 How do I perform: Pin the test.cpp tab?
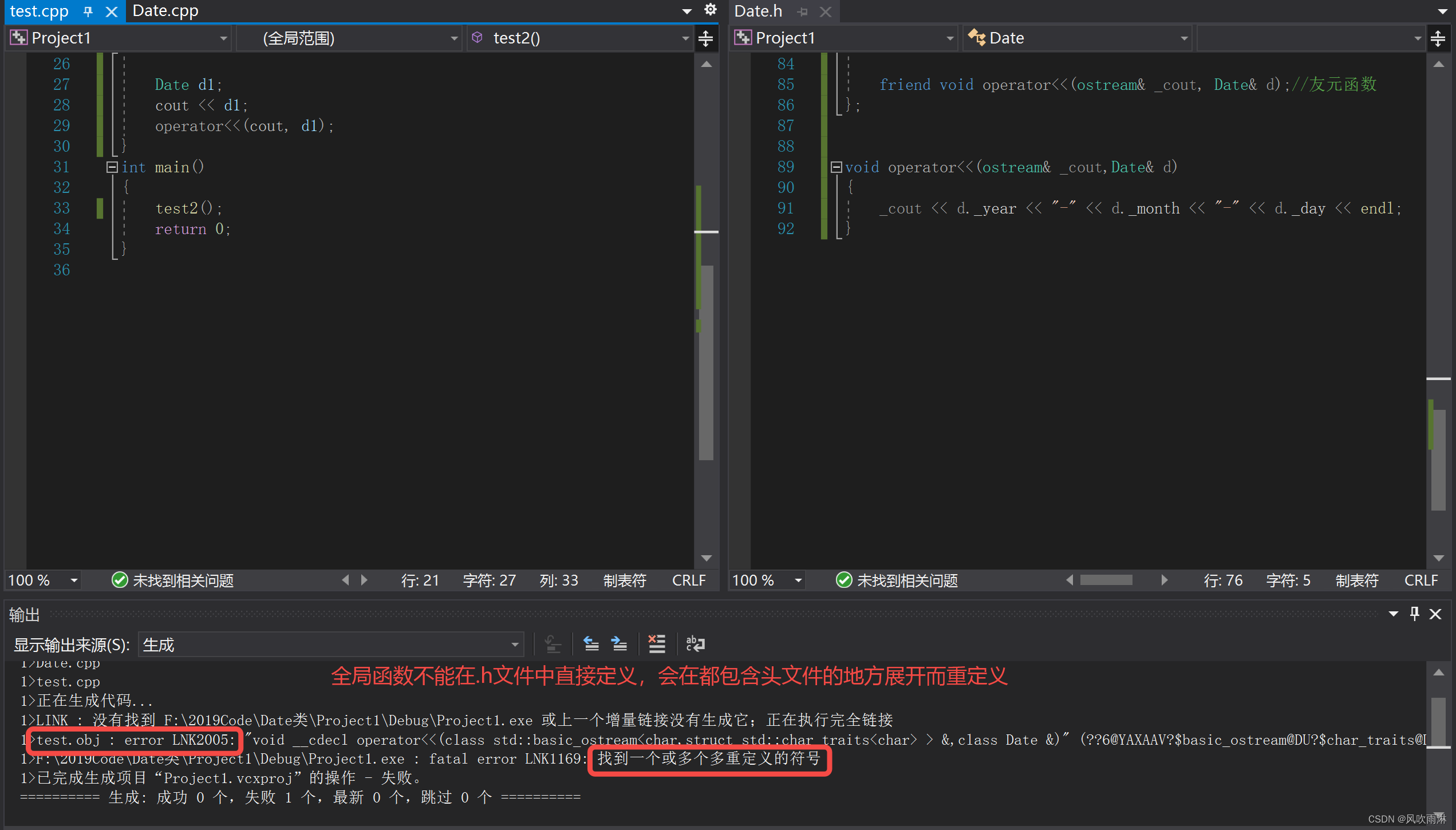[x=88, y=11]
